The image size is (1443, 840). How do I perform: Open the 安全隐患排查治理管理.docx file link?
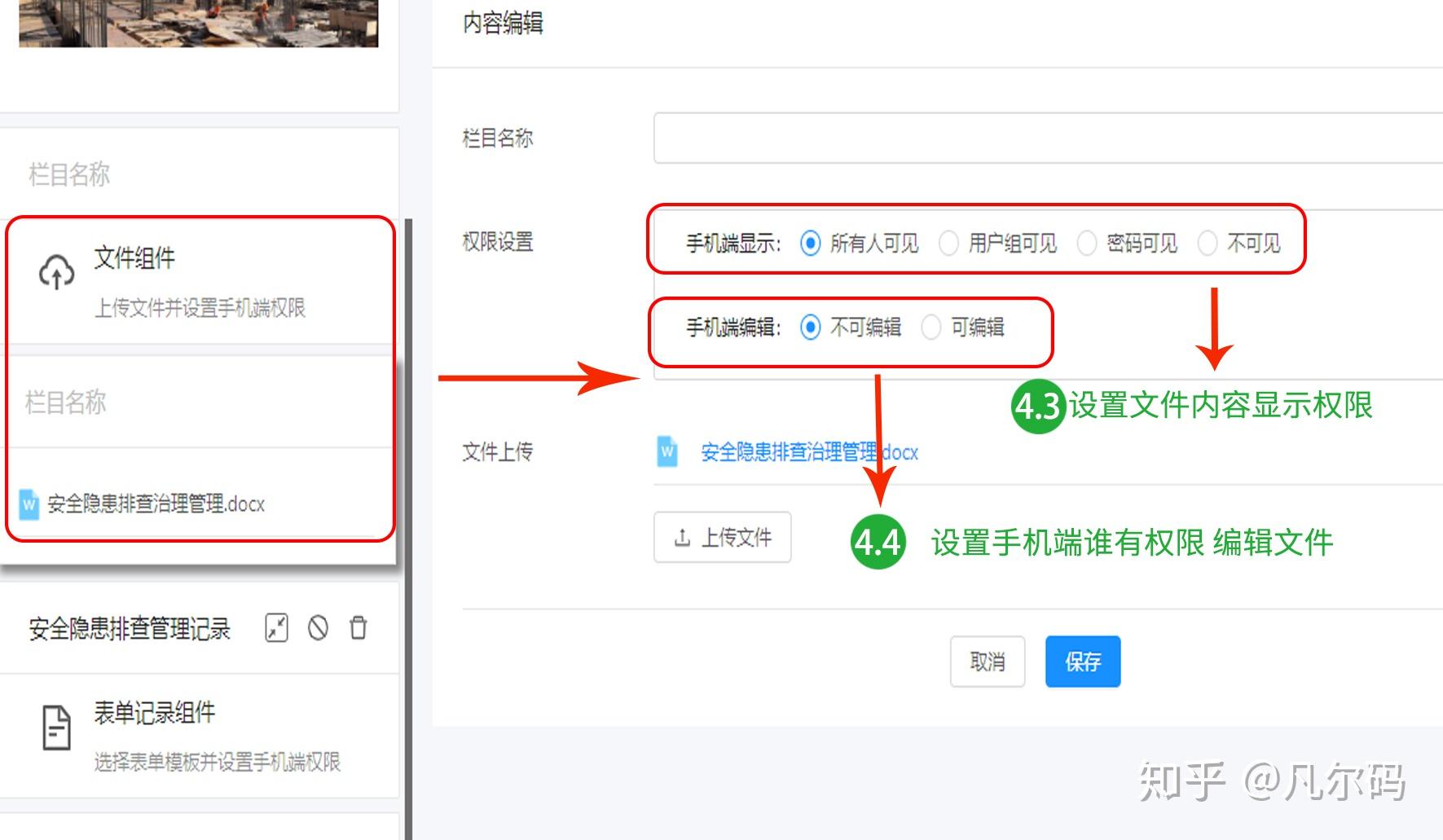809,452
